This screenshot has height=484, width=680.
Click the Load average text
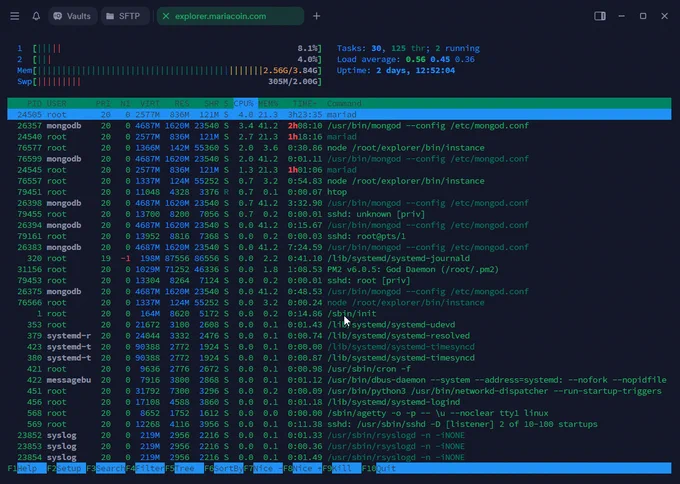405,59
